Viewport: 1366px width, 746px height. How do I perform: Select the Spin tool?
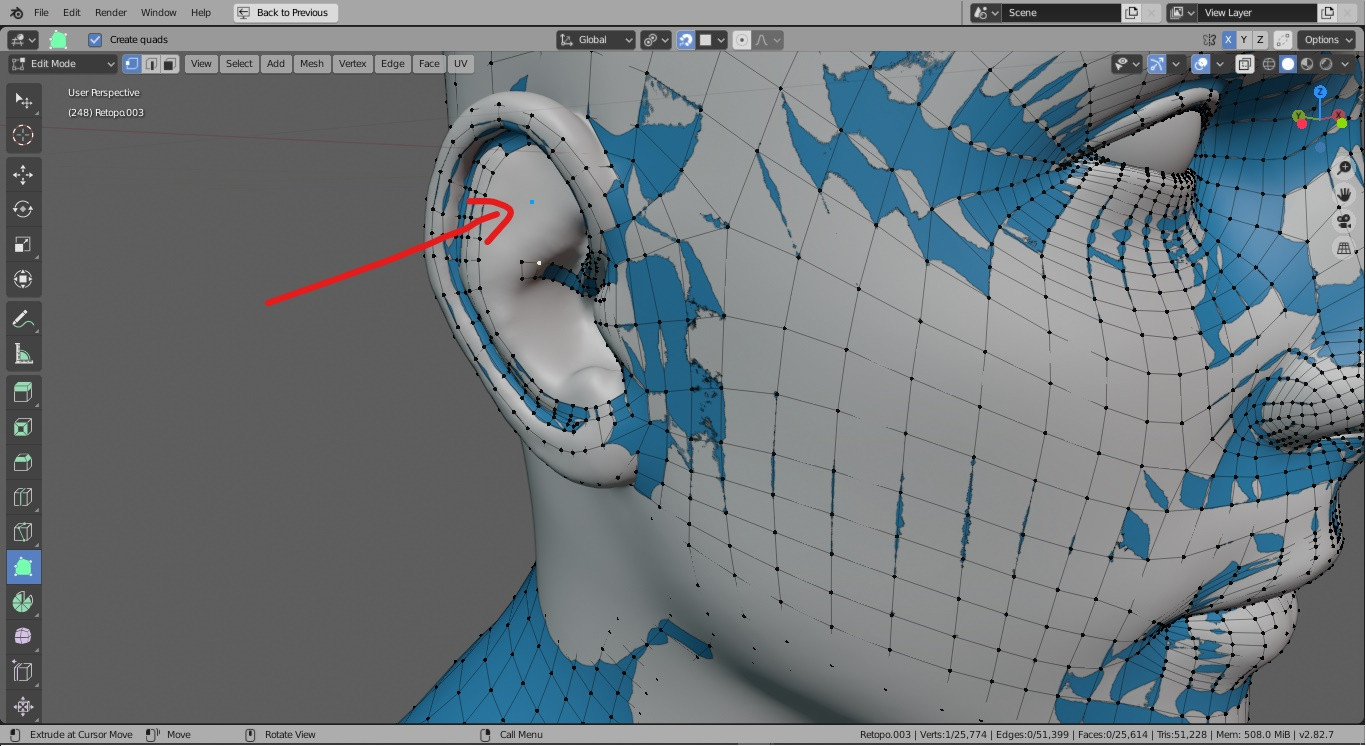click(24, 602)
